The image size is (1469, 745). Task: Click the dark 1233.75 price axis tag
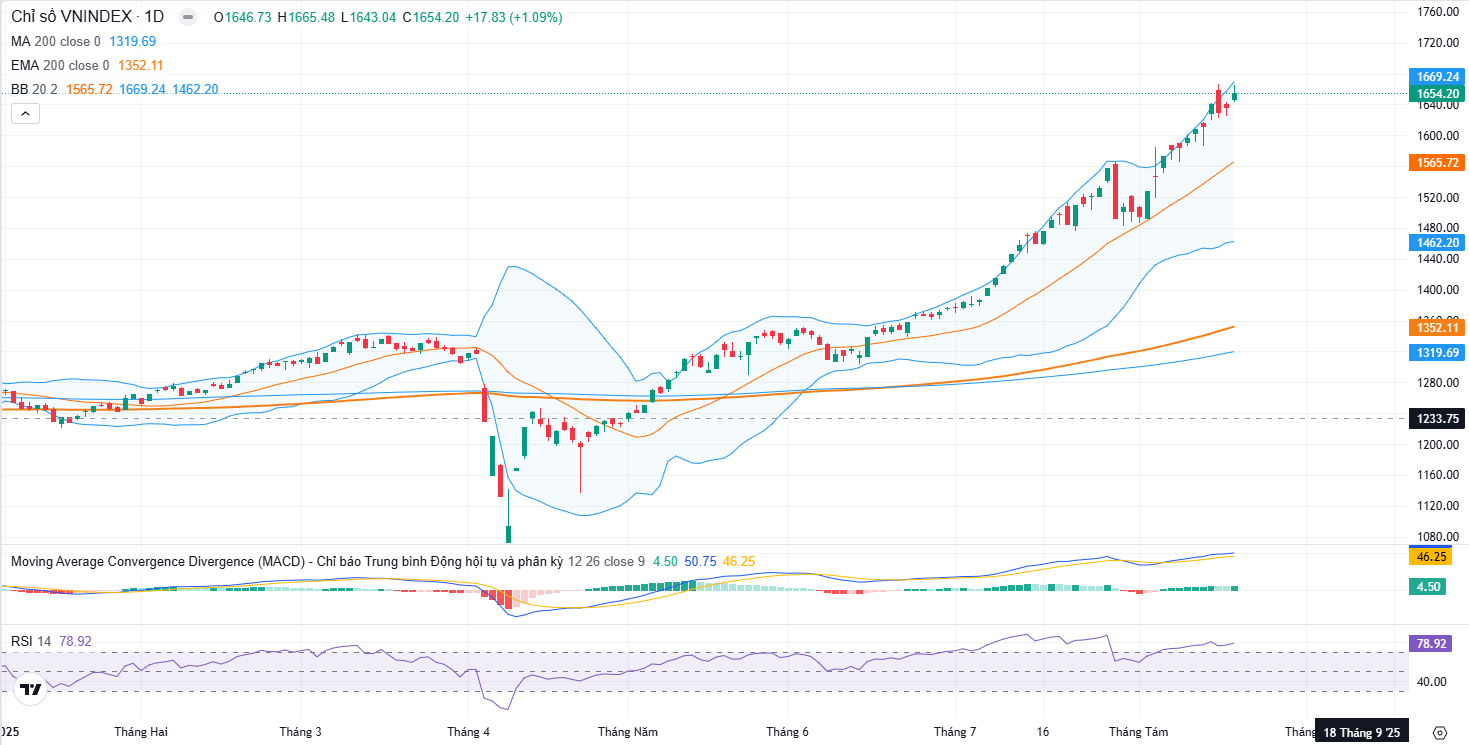pos(1436,419)
